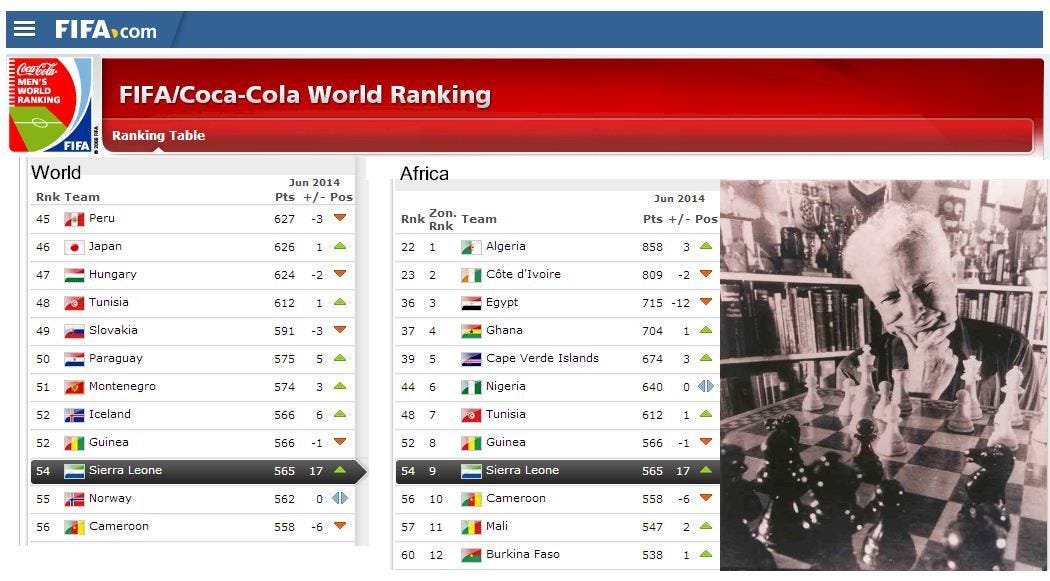Viewport: 1050px width, 581px height.
Task: Click Côte d'Ivoire's flag icon
Action: tap(471, 275)
